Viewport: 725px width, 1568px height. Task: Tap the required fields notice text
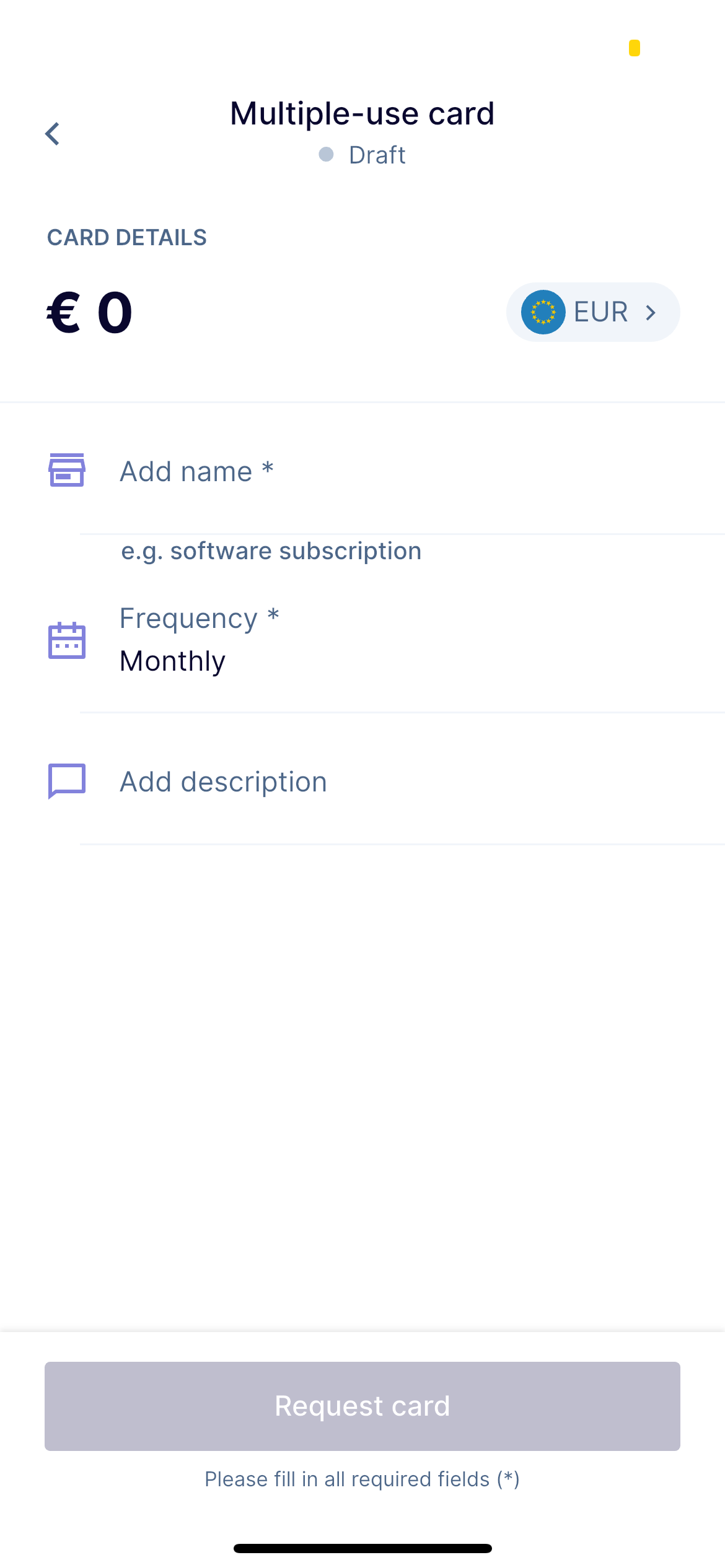tap(362, 1479)
